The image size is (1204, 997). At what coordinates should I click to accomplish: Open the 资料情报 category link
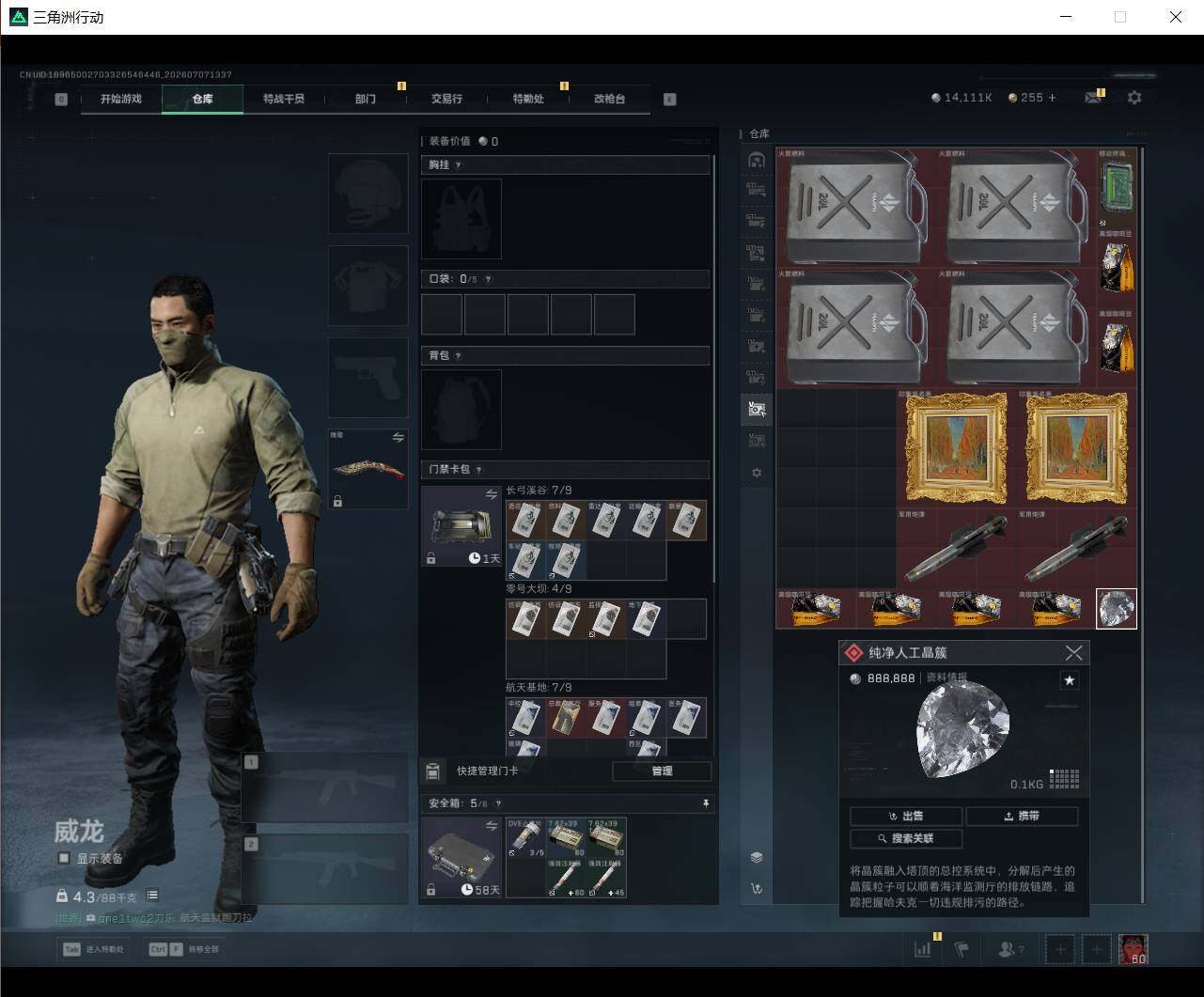946,678
